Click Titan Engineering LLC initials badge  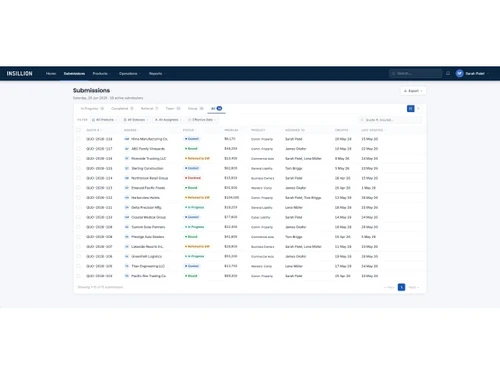(127, 266)
